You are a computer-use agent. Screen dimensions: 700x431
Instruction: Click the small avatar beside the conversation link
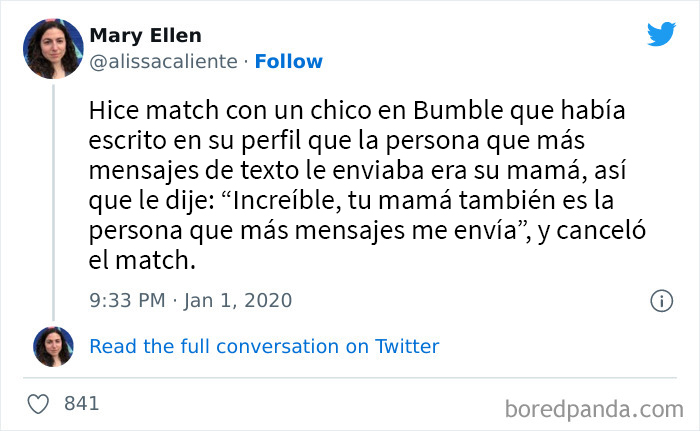52,347
